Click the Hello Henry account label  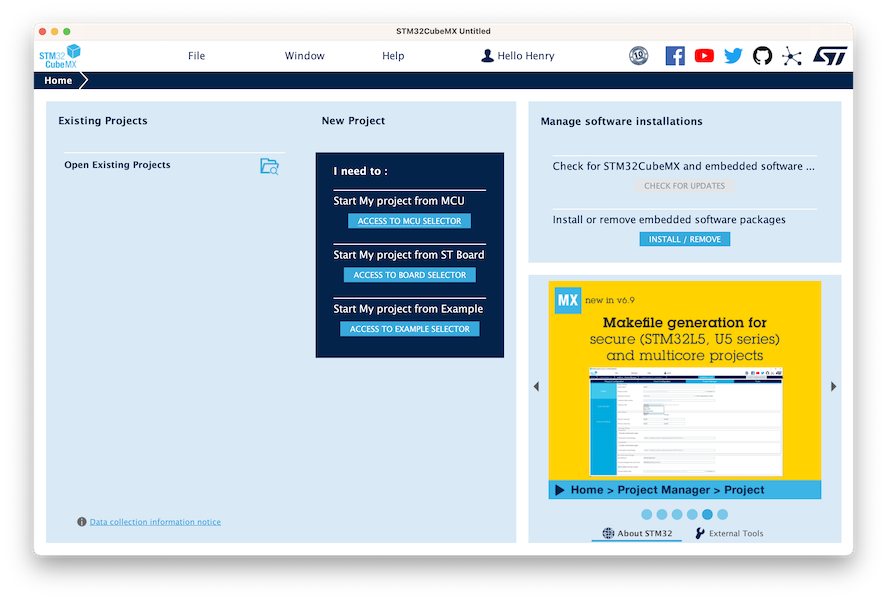(x=526, y=55)
